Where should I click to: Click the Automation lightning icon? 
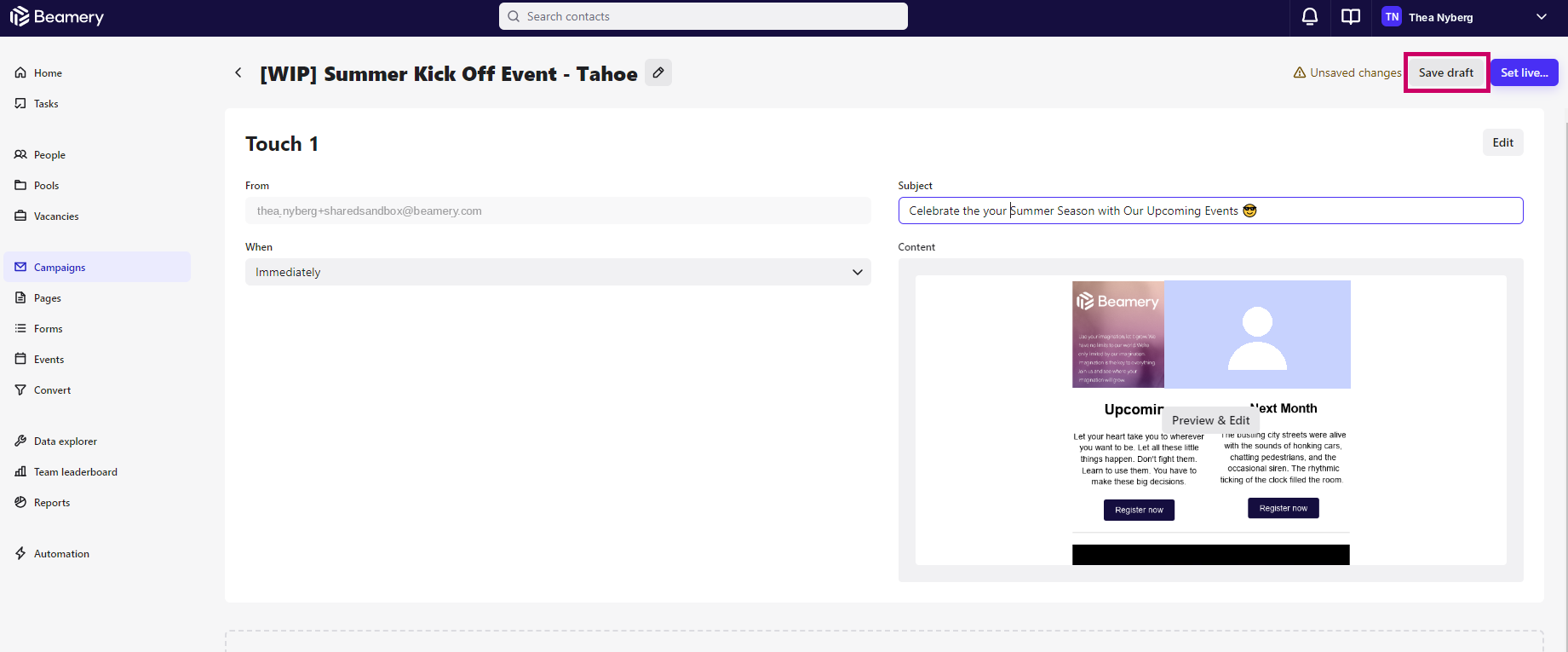20,553
